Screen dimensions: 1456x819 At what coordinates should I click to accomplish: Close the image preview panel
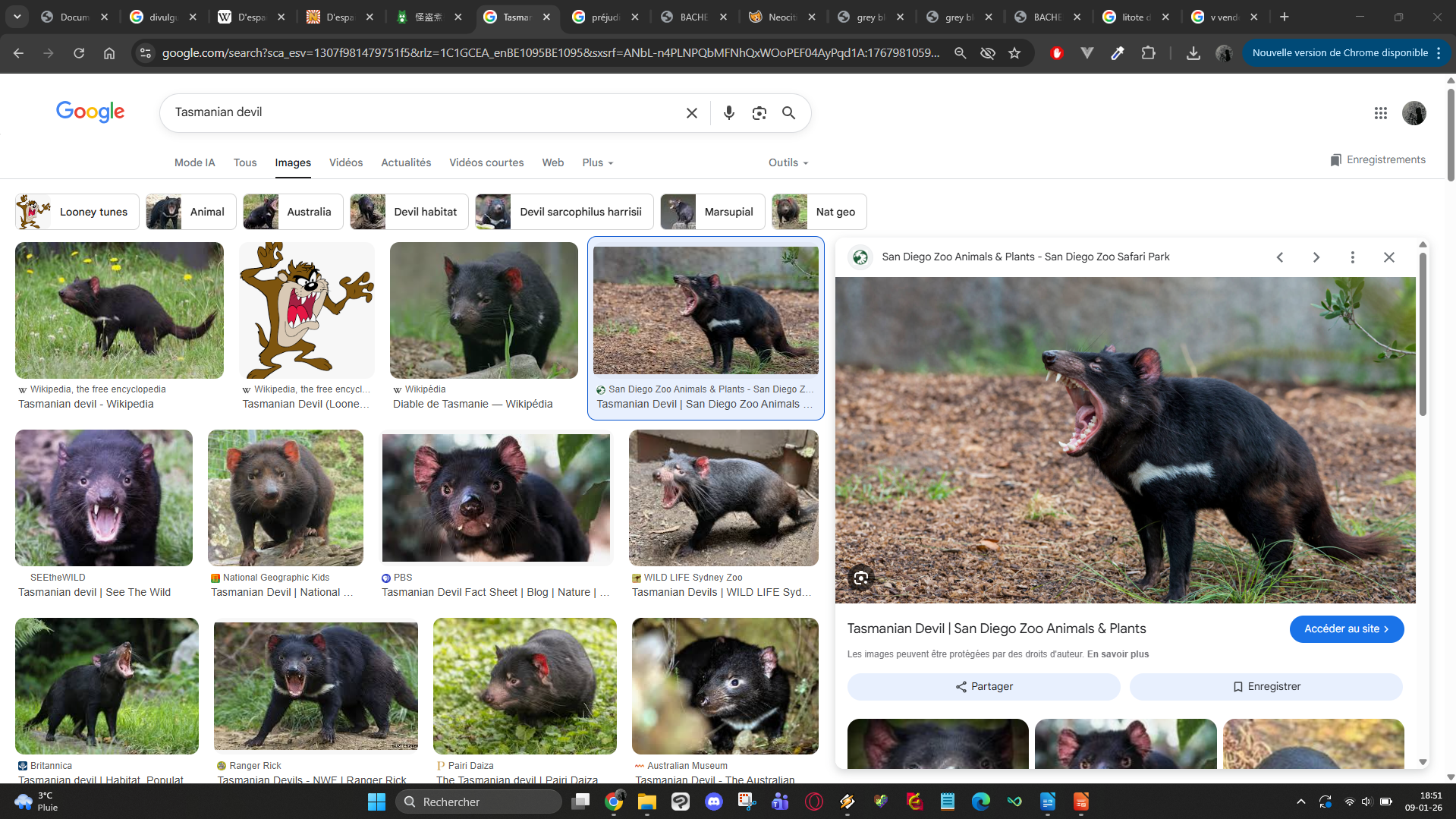click(1388, 257)
